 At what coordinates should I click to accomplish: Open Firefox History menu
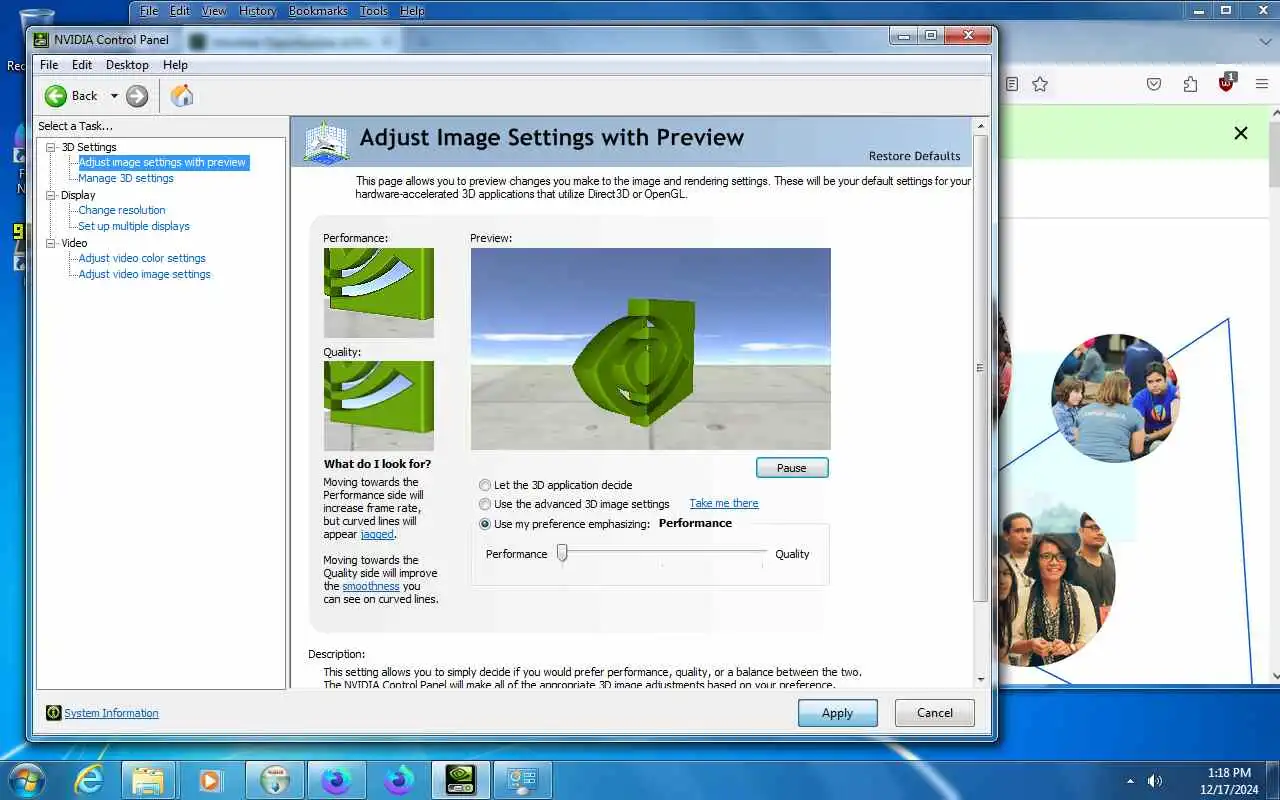(x=257, y=11)
